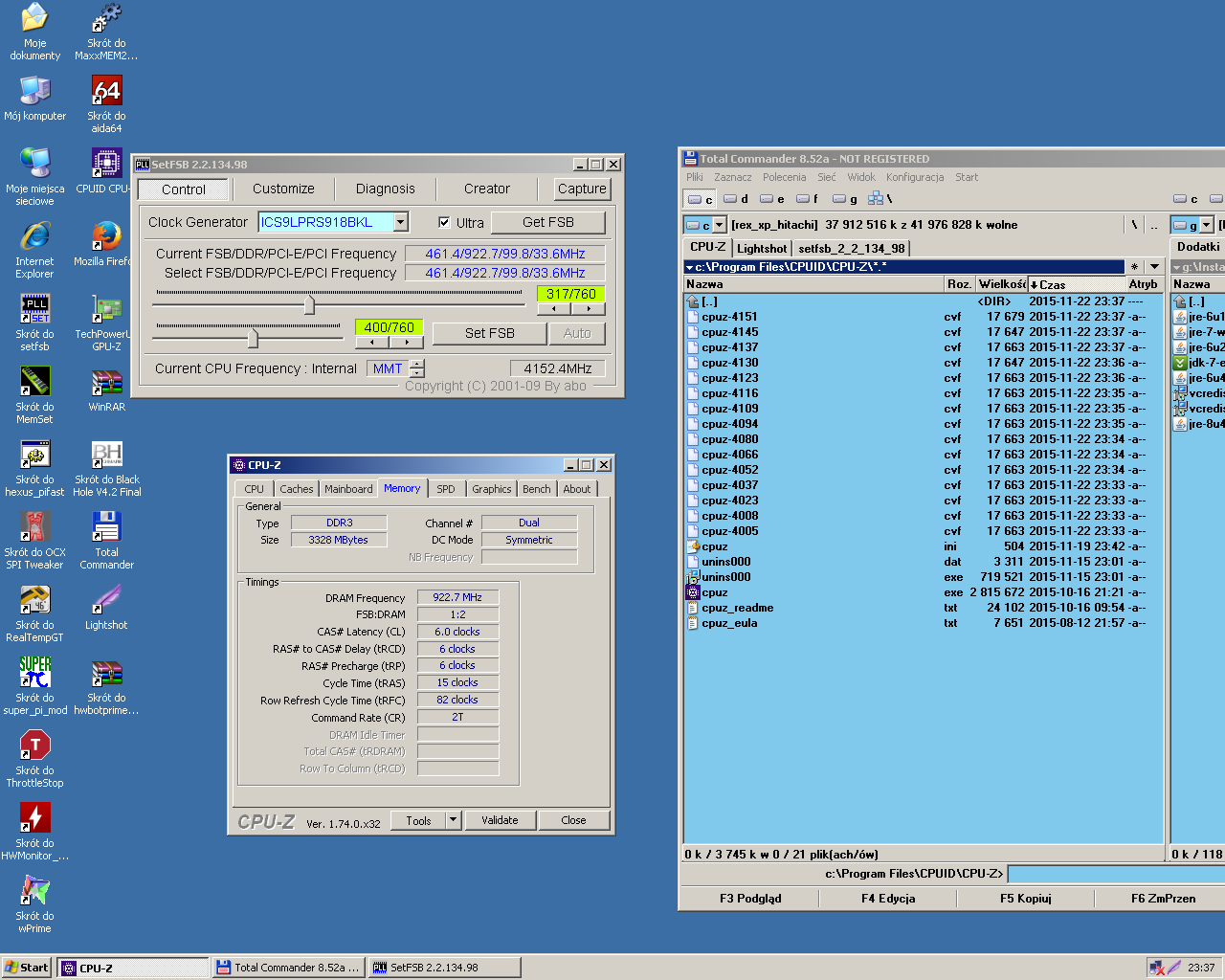This screenshot has height=980, width=1225.
Task: Switch to Customize tab in SetFSB
Action: pos(283,189)
